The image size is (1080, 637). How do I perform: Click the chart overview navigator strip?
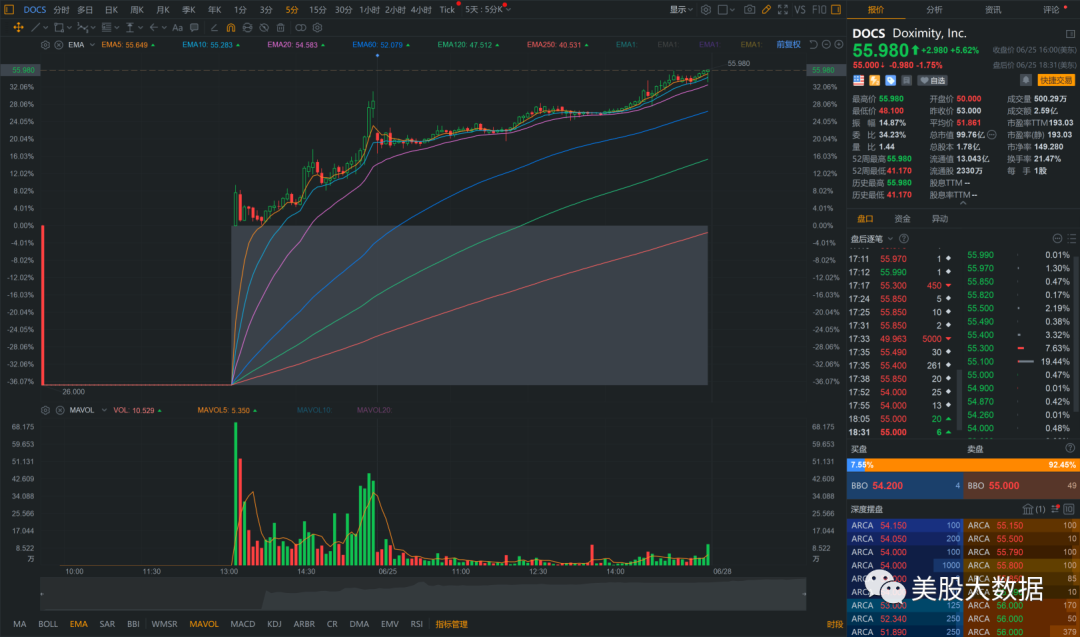tap(423, 594)
